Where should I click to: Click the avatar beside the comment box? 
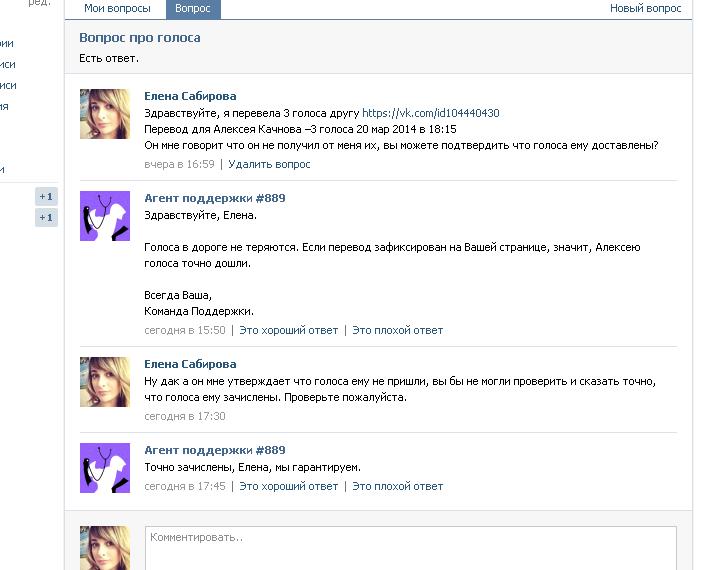[105, 548]
